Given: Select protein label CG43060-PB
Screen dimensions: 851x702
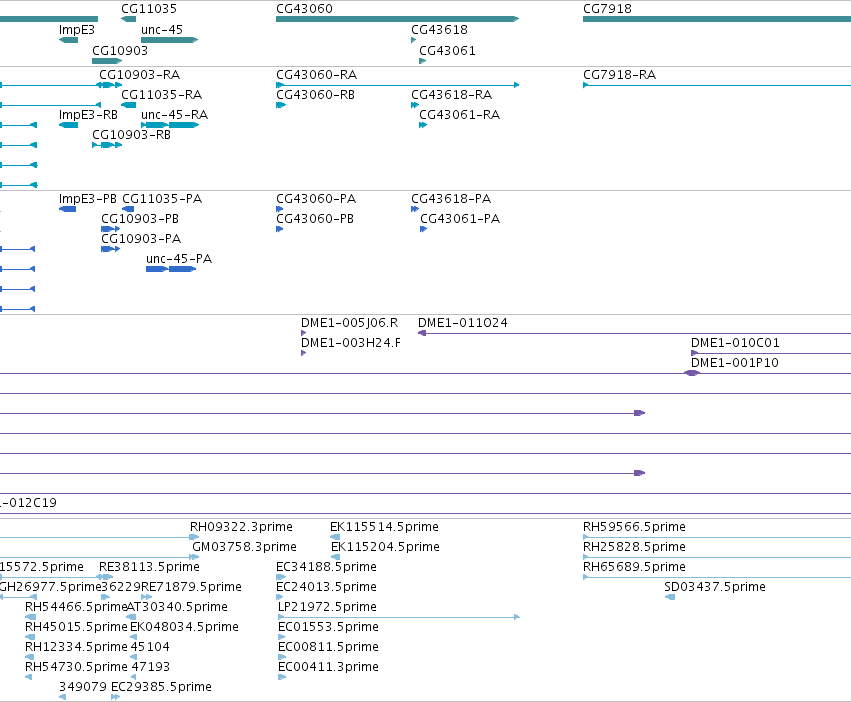Looking at the screenshot, I should coord(315,219).
